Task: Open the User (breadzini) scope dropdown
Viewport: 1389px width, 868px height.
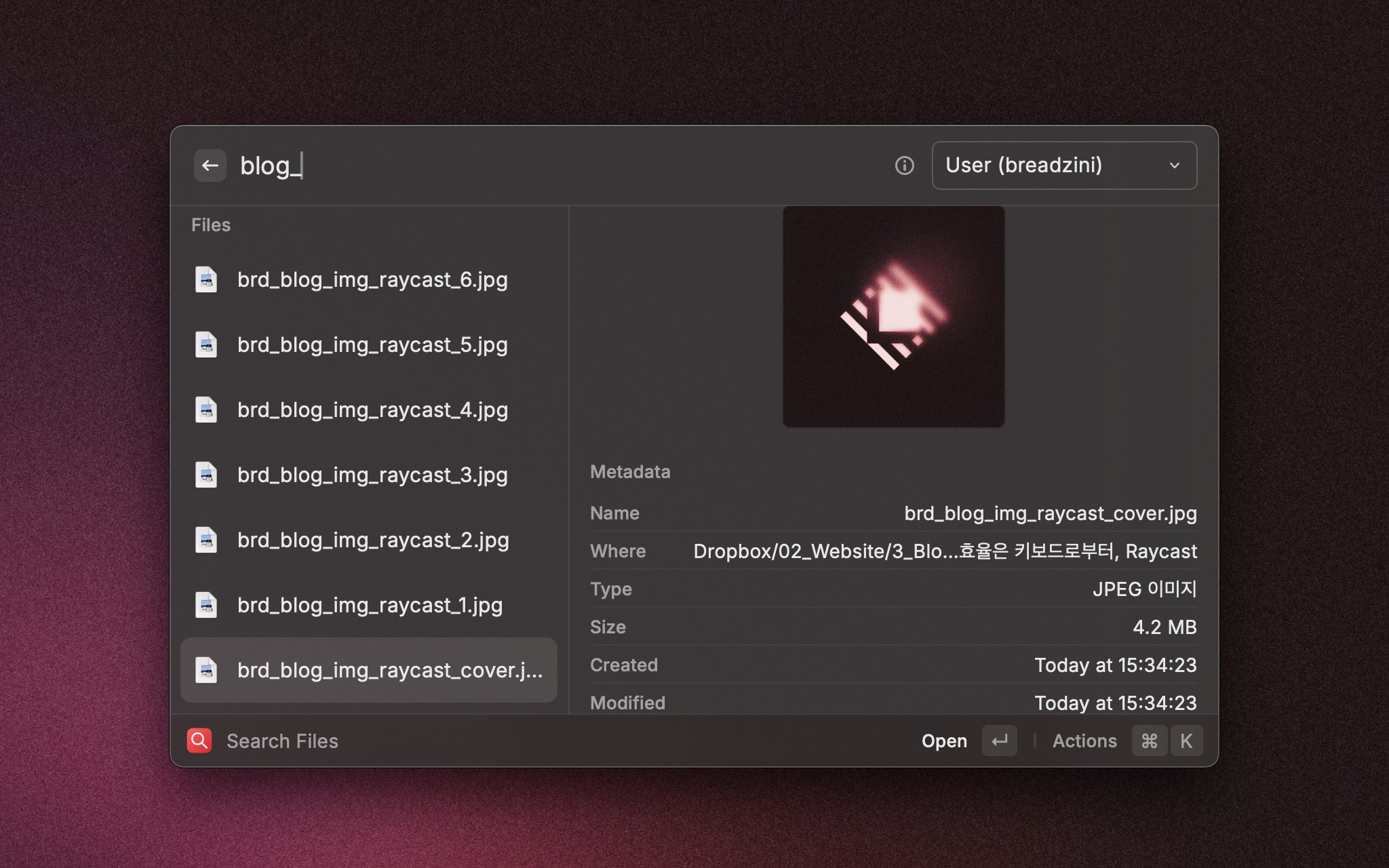Action: (1064, 165)
